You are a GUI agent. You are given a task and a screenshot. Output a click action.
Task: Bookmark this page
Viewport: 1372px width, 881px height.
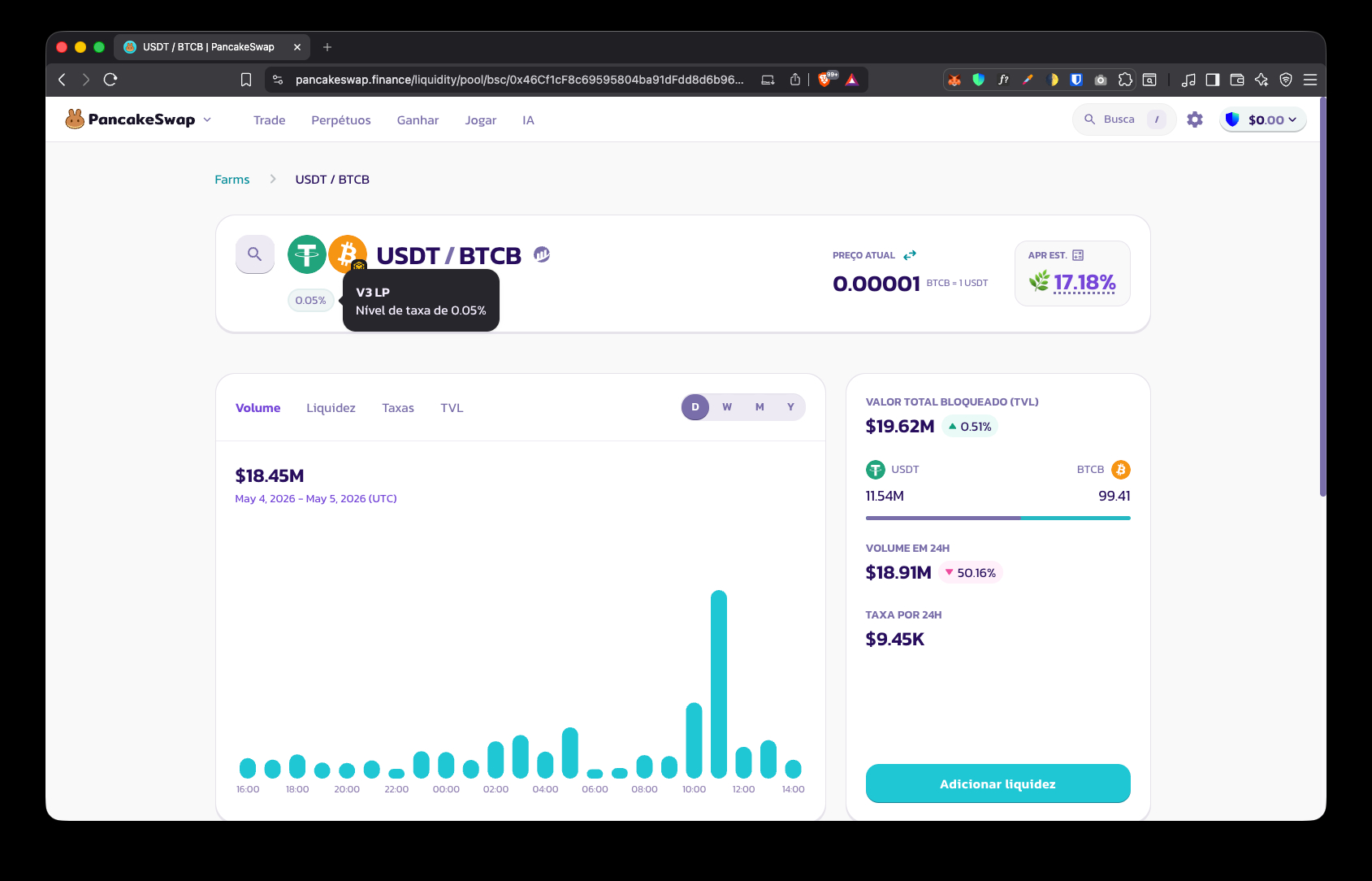coord(246,80)
